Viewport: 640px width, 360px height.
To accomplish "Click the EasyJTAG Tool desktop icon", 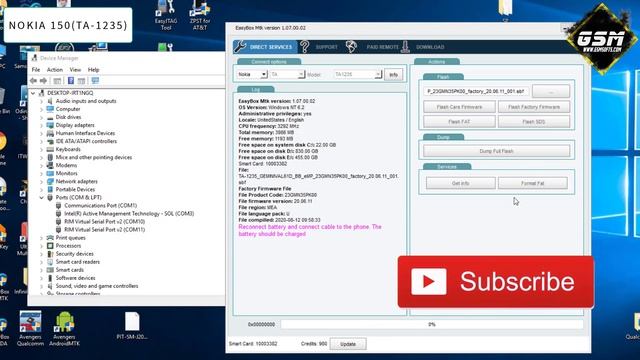I will click(x=166, y=16).
